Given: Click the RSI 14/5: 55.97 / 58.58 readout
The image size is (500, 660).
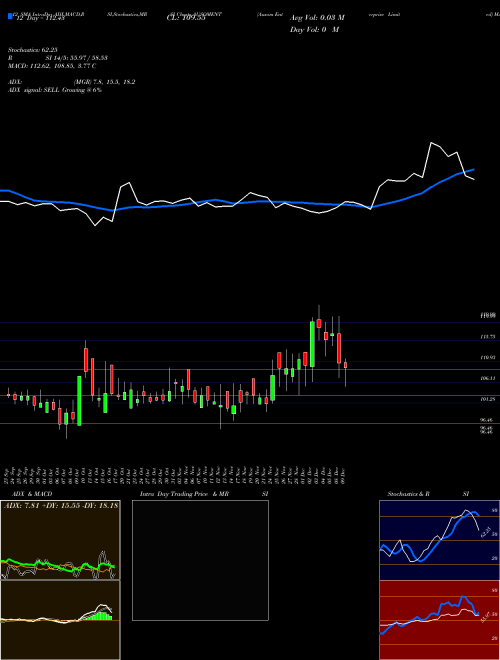Looking at the screenshot, I should click(57, 58).
